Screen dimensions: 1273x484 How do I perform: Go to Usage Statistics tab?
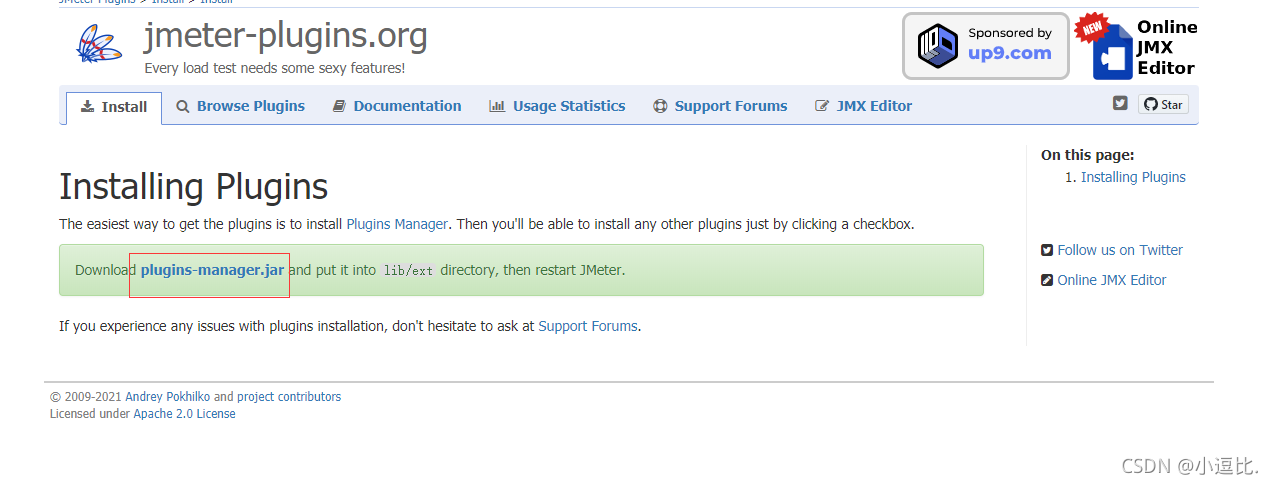(x=557, y=106)
